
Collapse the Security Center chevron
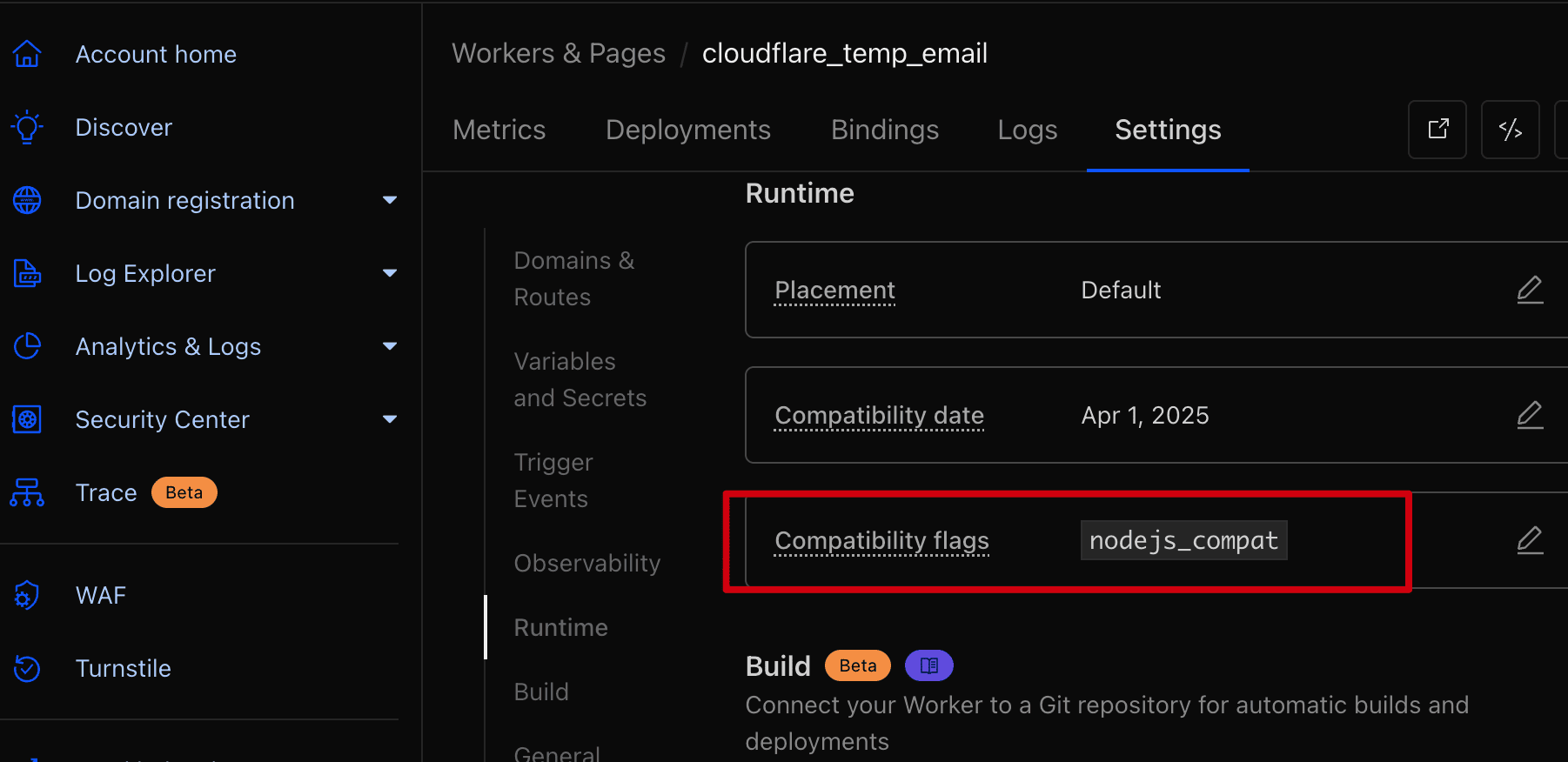(x=389, y=419)
